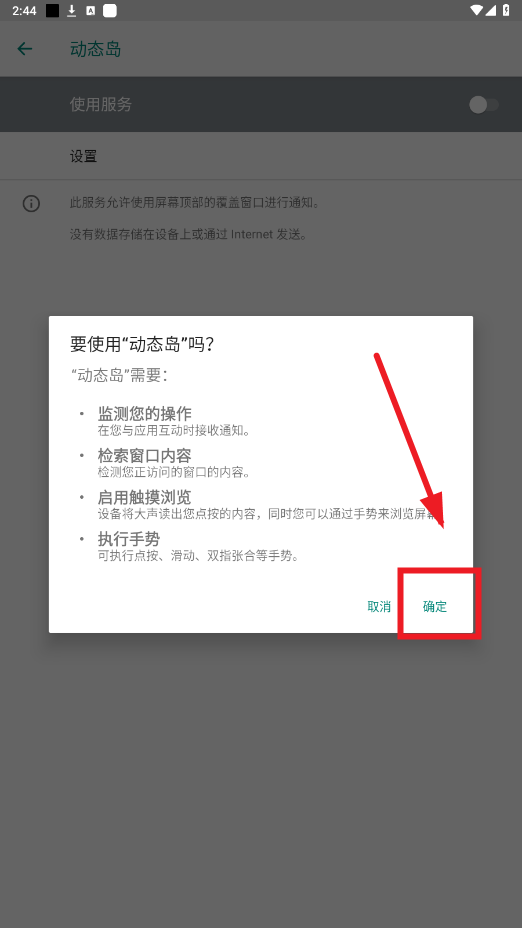The image size is (522, 928).
Task: Tap the 执行手势 permission item
Action: coord(198,547)
